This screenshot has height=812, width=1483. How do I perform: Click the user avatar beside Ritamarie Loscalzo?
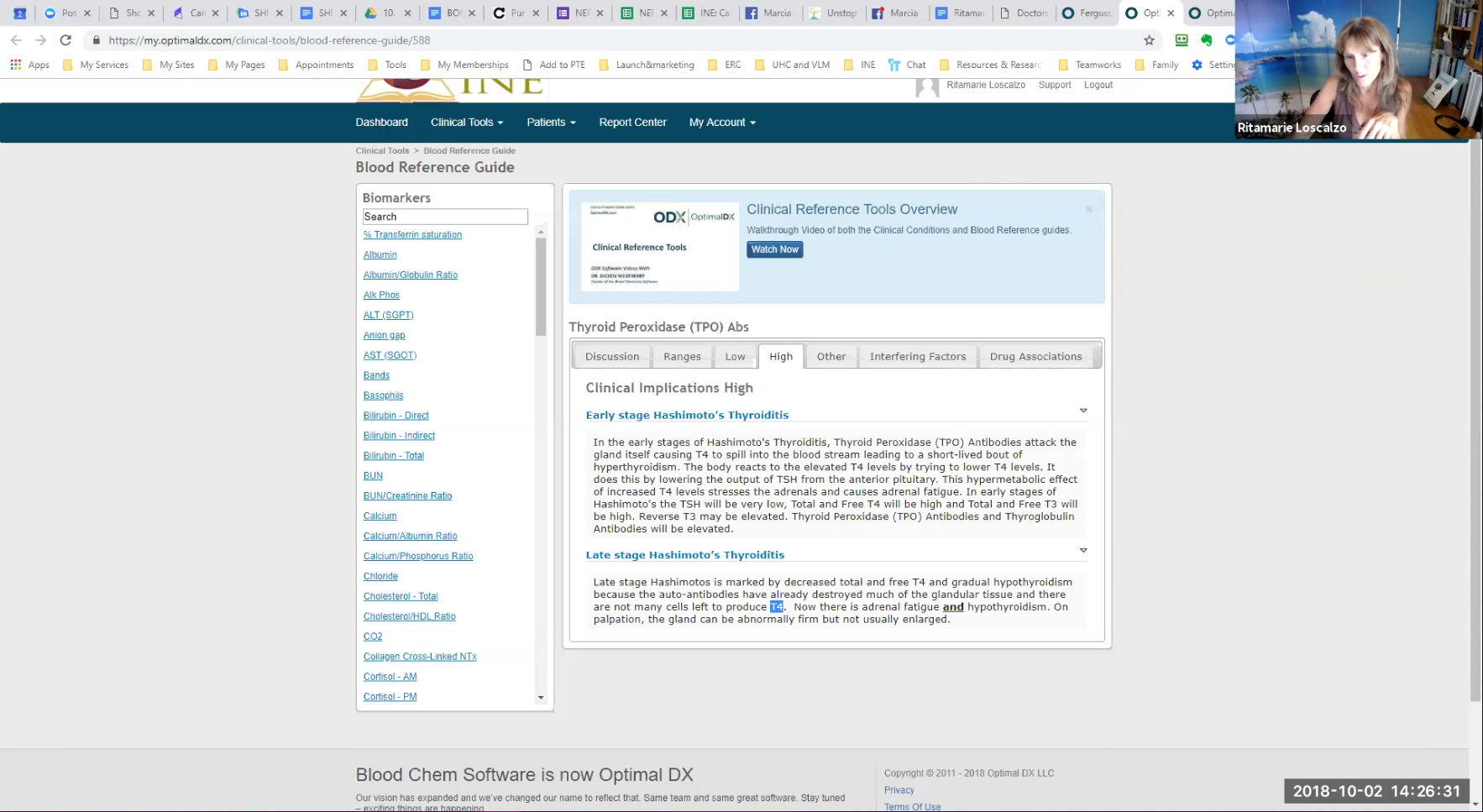point(927,86)
